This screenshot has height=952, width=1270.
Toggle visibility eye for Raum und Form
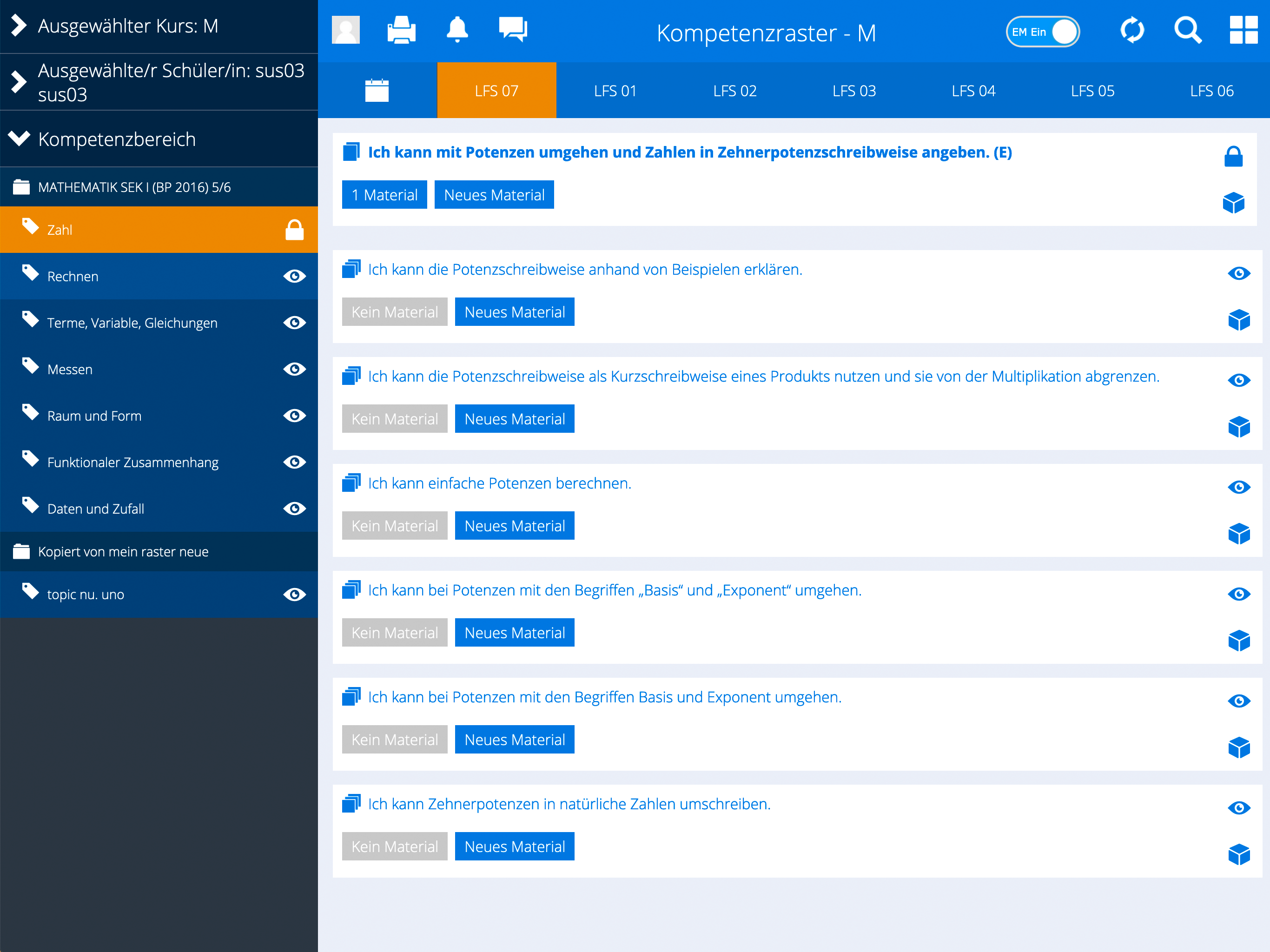point(295,416)
